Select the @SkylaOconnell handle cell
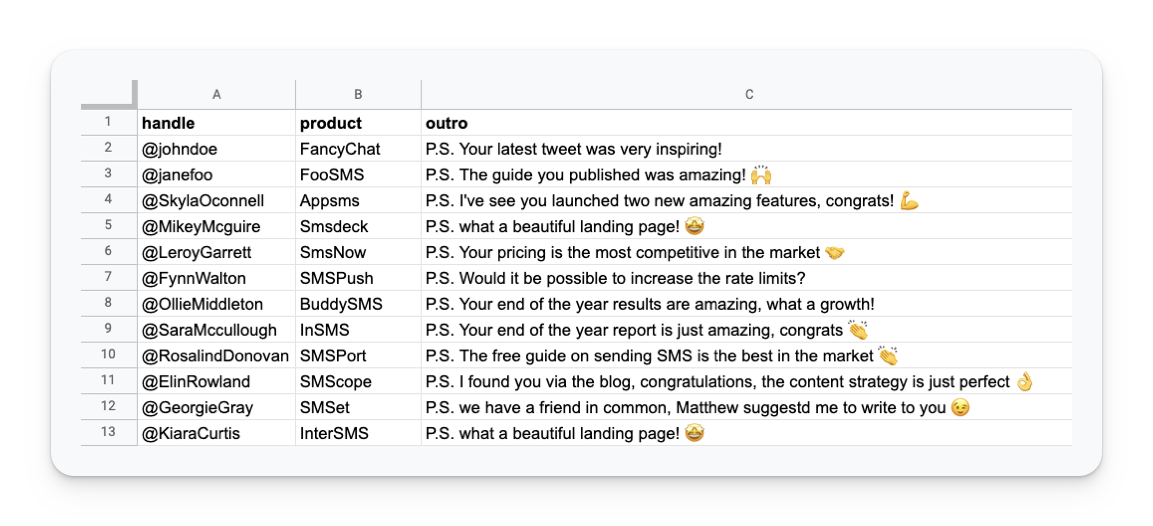The image size is (1153, 526). coord(216,200)
